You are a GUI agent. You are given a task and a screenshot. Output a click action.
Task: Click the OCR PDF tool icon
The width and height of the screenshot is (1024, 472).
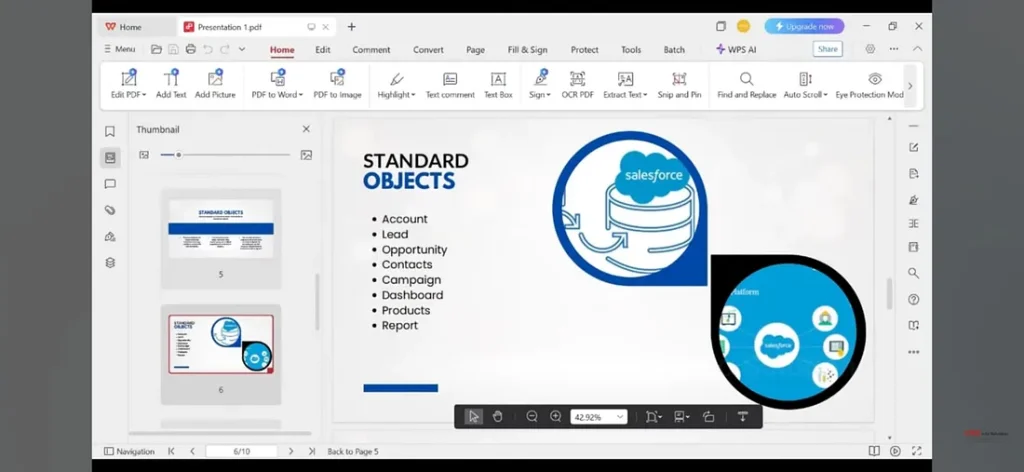click(x=577, y=79)
